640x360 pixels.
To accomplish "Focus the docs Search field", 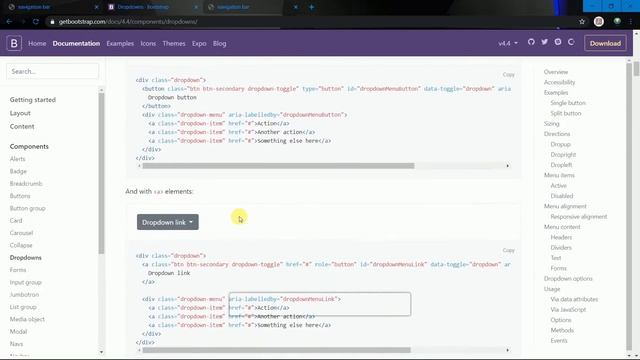I will click(52, 71).
